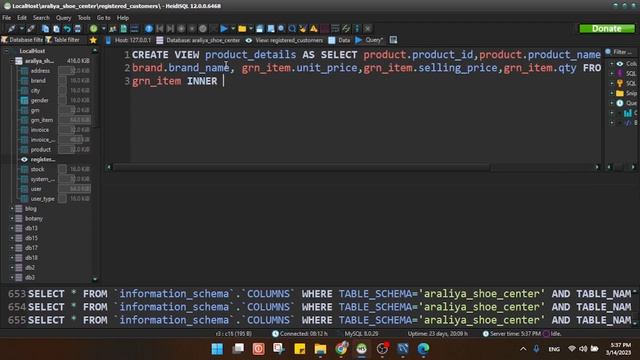Open the Help menu

pos(123,18)
